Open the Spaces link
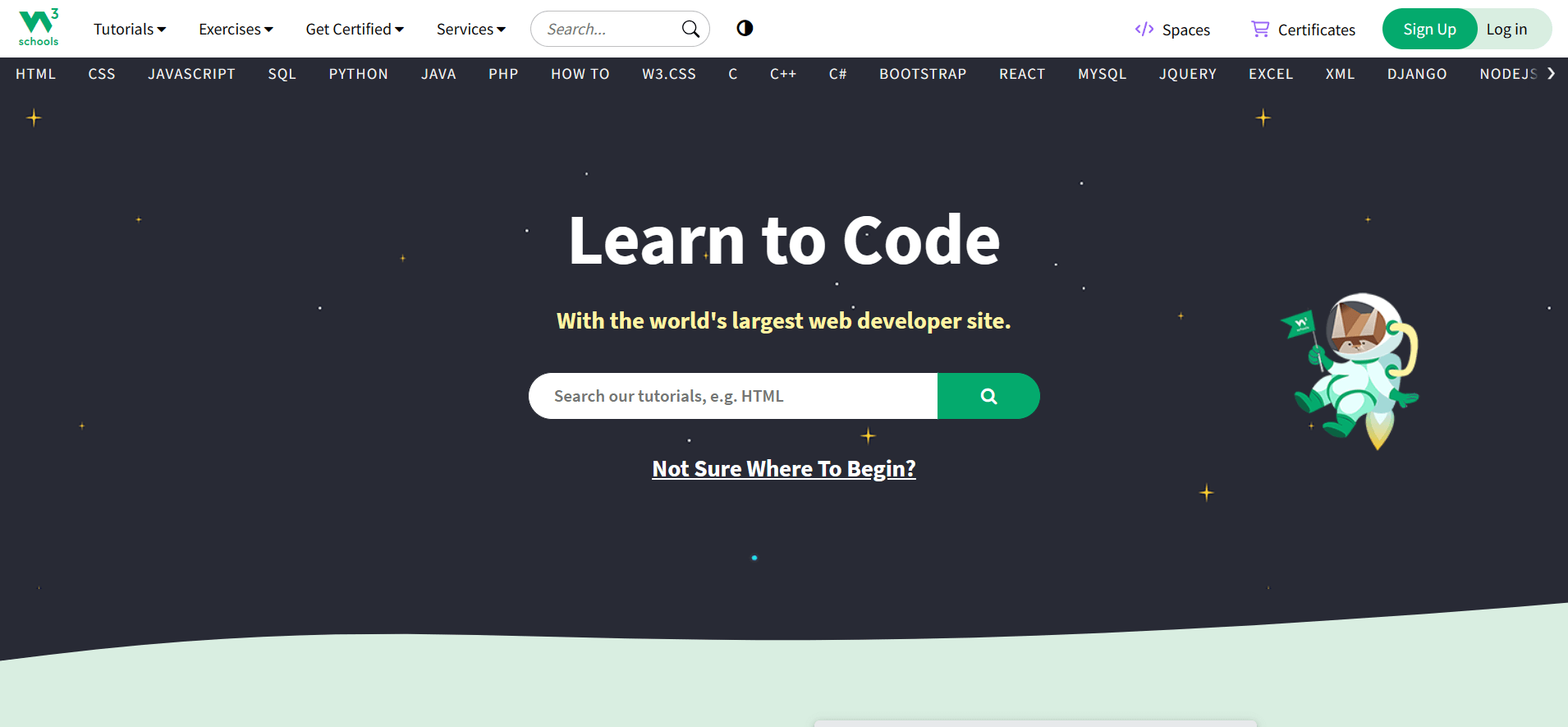The height and width of the screenshot is (727, 1568). coord(1172,30)
